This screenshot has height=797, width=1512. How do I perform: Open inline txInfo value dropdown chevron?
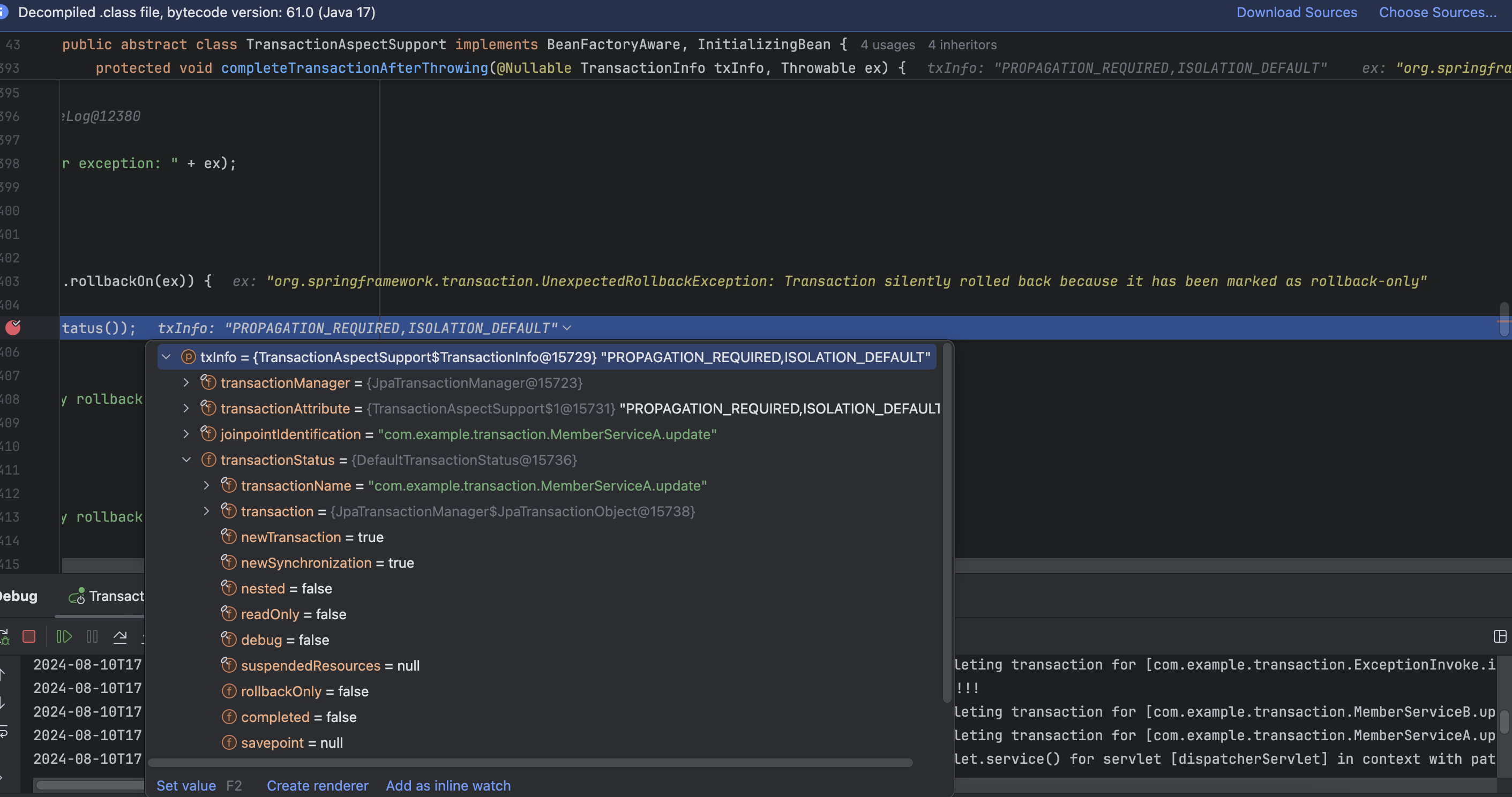(x=567, y=327)
